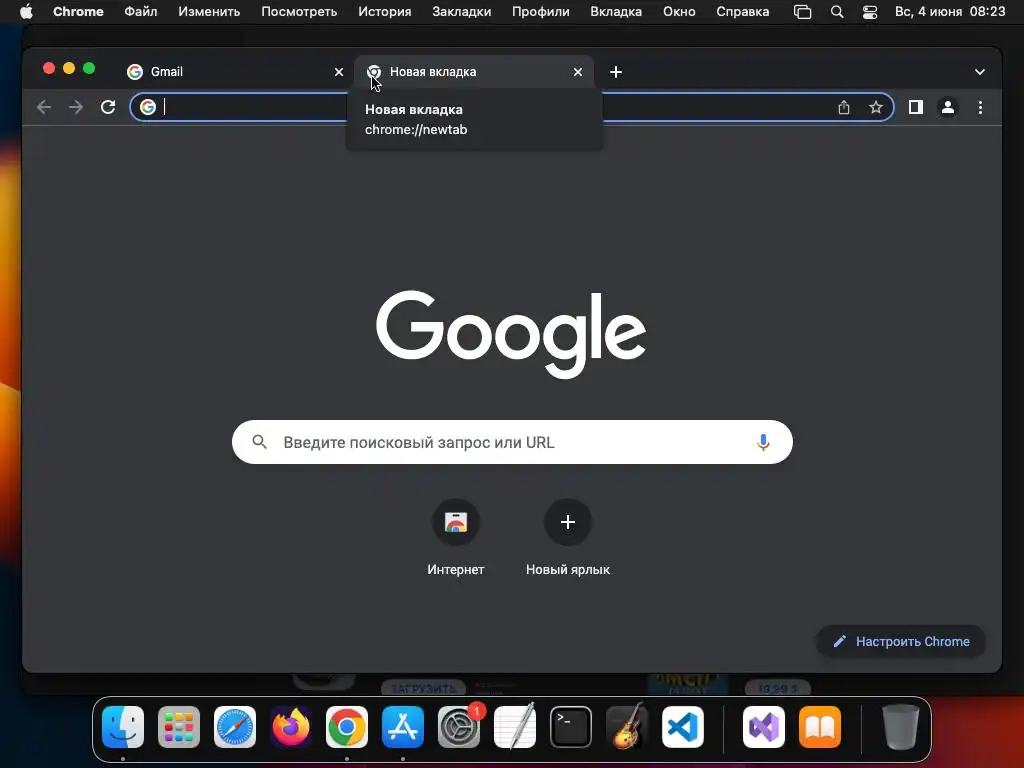1024x768 pixels.
Task: Launch GarageBand from the Dock
Action: [x=627, y=726]
